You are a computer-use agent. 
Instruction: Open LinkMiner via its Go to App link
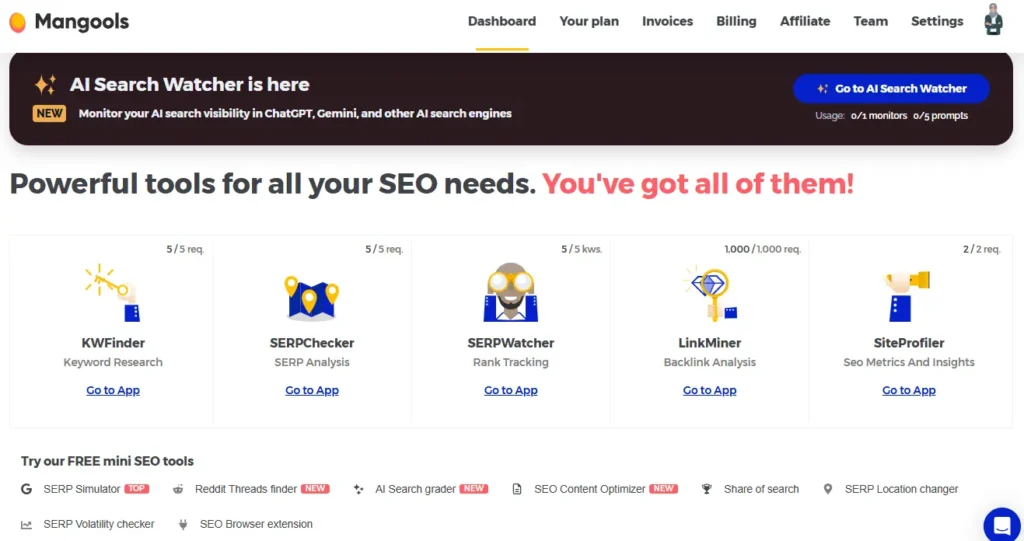click(709, 390)
